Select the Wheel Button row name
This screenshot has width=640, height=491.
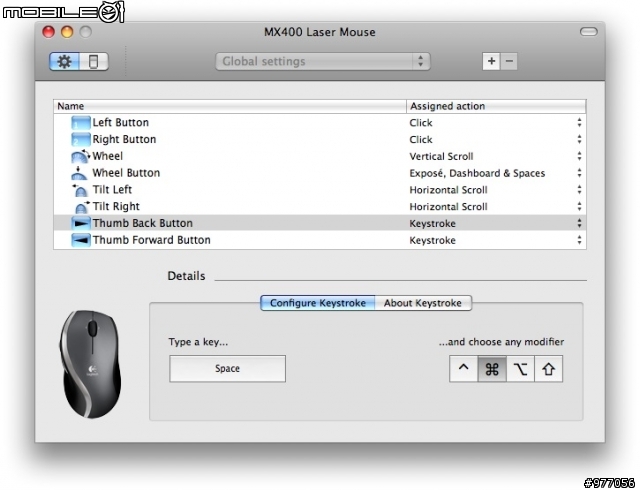pyautogui.click(x=126, y=173)
